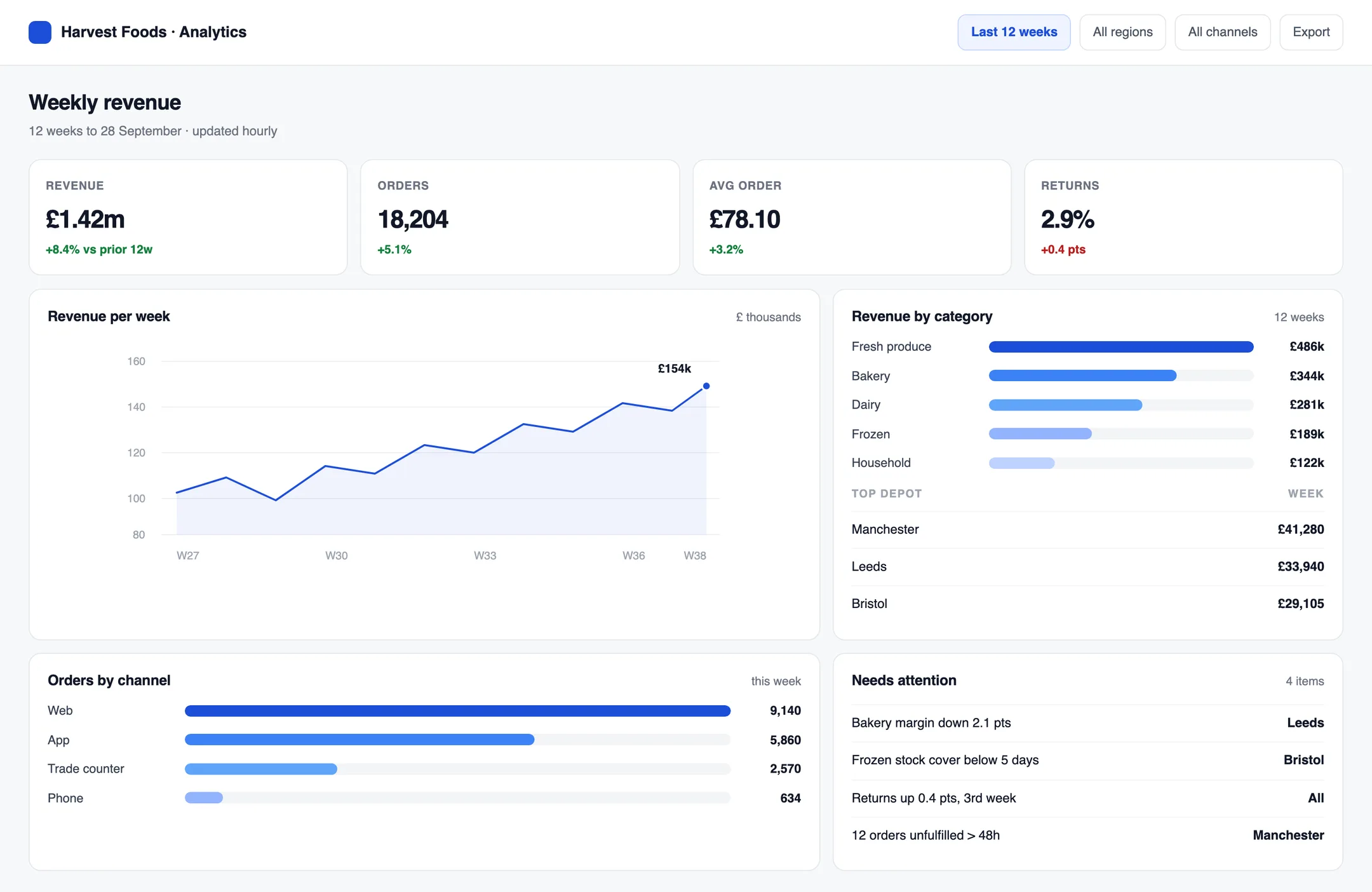Open 12 orders unfulfilled > 48h alert

click(x=1087, y=835)
